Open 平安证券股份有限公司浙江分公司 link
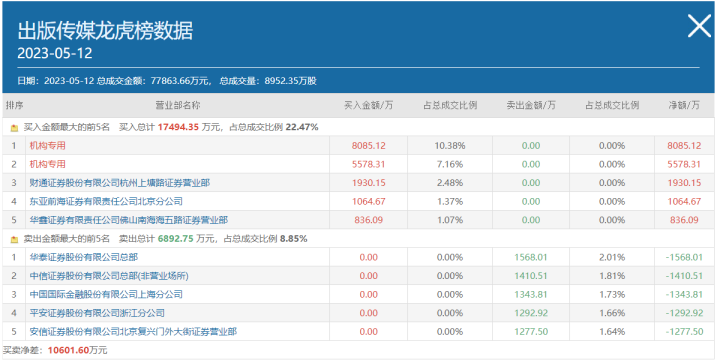This screenshot has width=718, height=363. click(x=97, y=313)
